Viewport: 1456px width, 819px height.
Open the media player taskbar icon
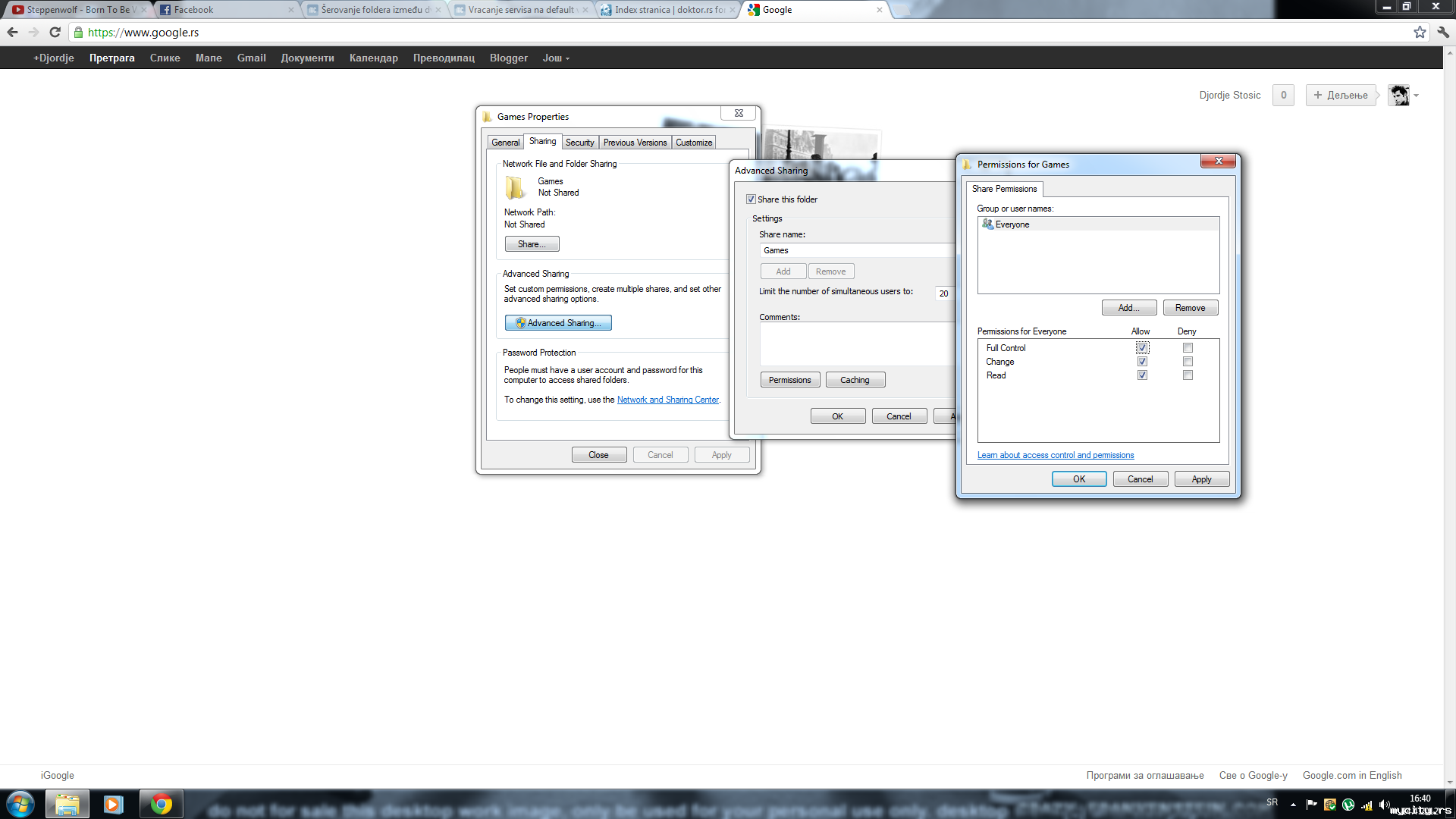click(x=114, y=804)
